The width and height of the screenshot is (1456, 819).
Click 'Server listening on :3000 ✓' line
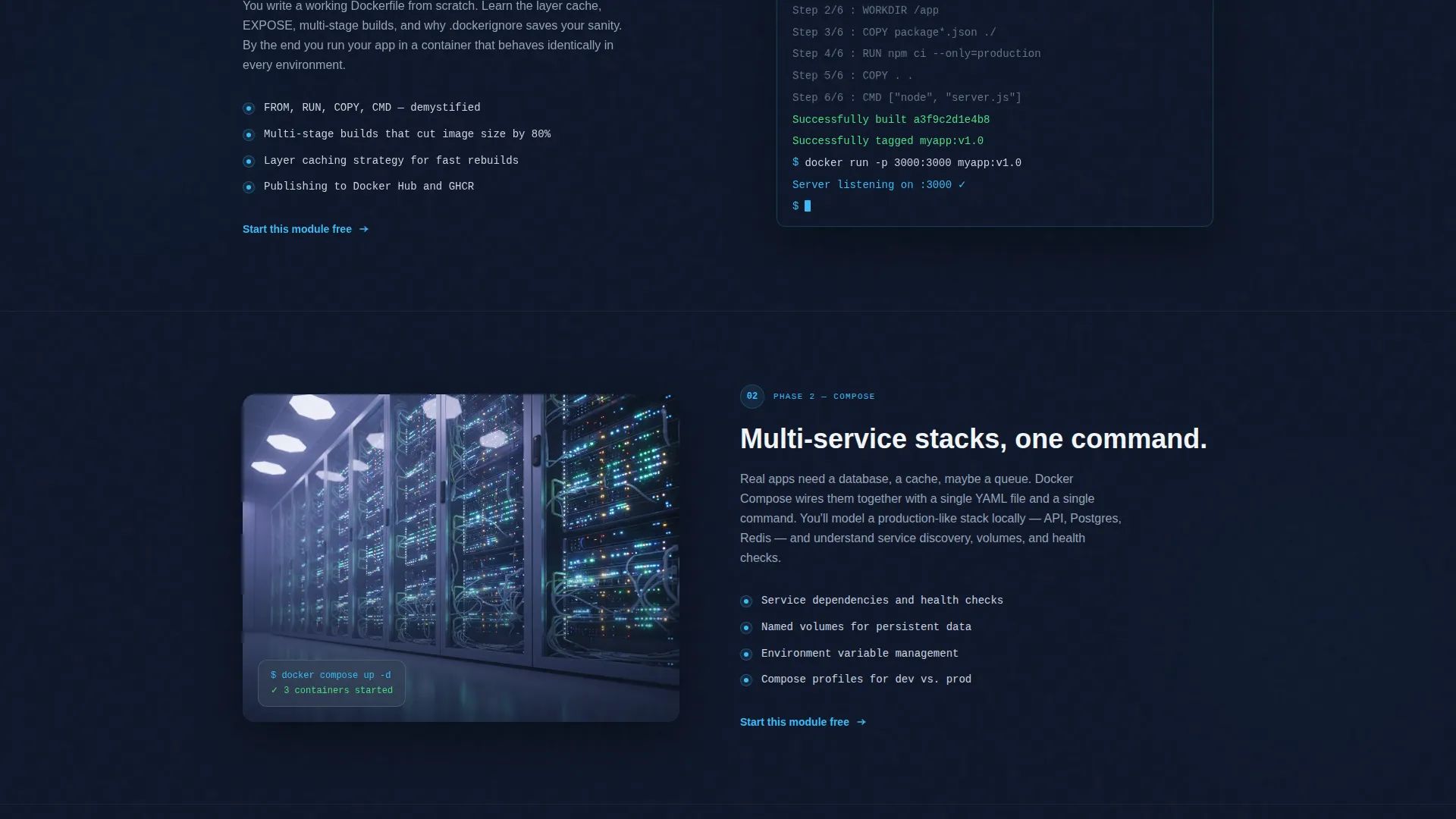pos(878,185)
